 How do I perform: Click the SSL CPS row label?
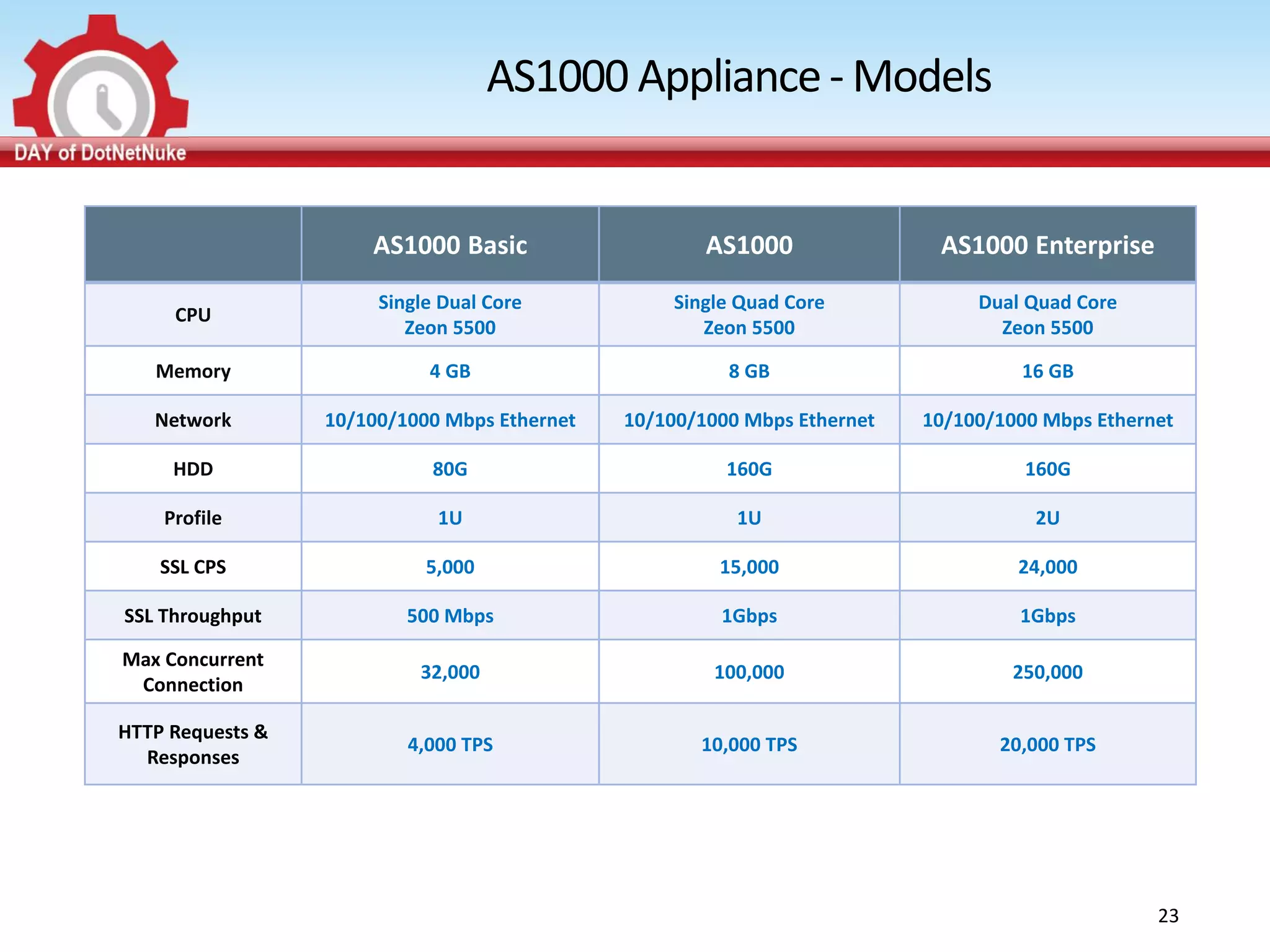coord(193,566)
